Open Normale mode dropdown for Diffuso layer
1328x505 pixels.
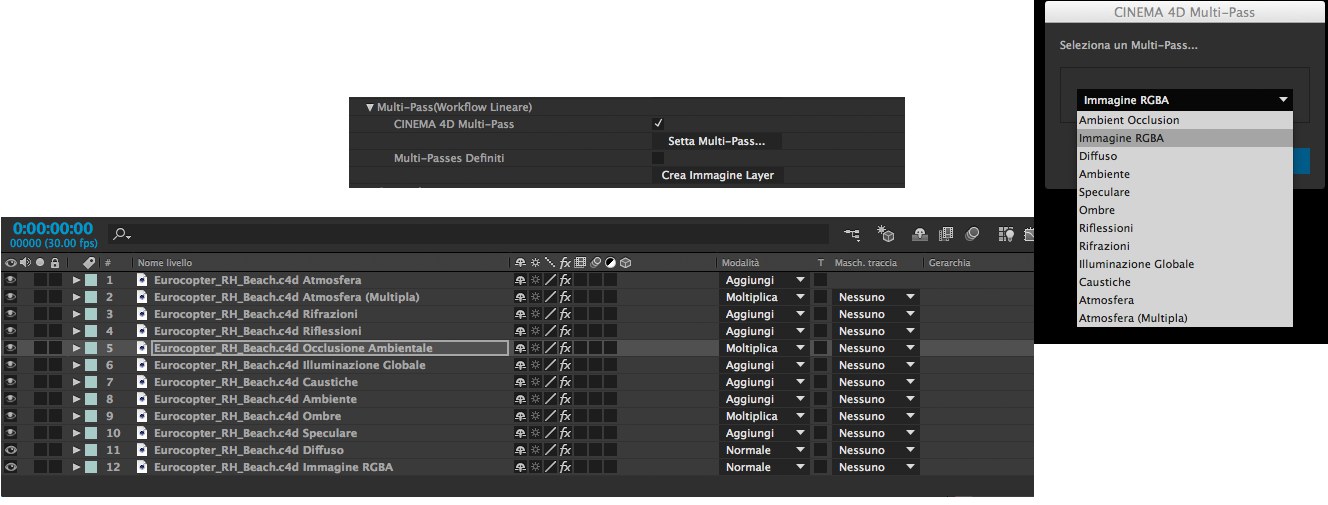(x=765, y=450)
